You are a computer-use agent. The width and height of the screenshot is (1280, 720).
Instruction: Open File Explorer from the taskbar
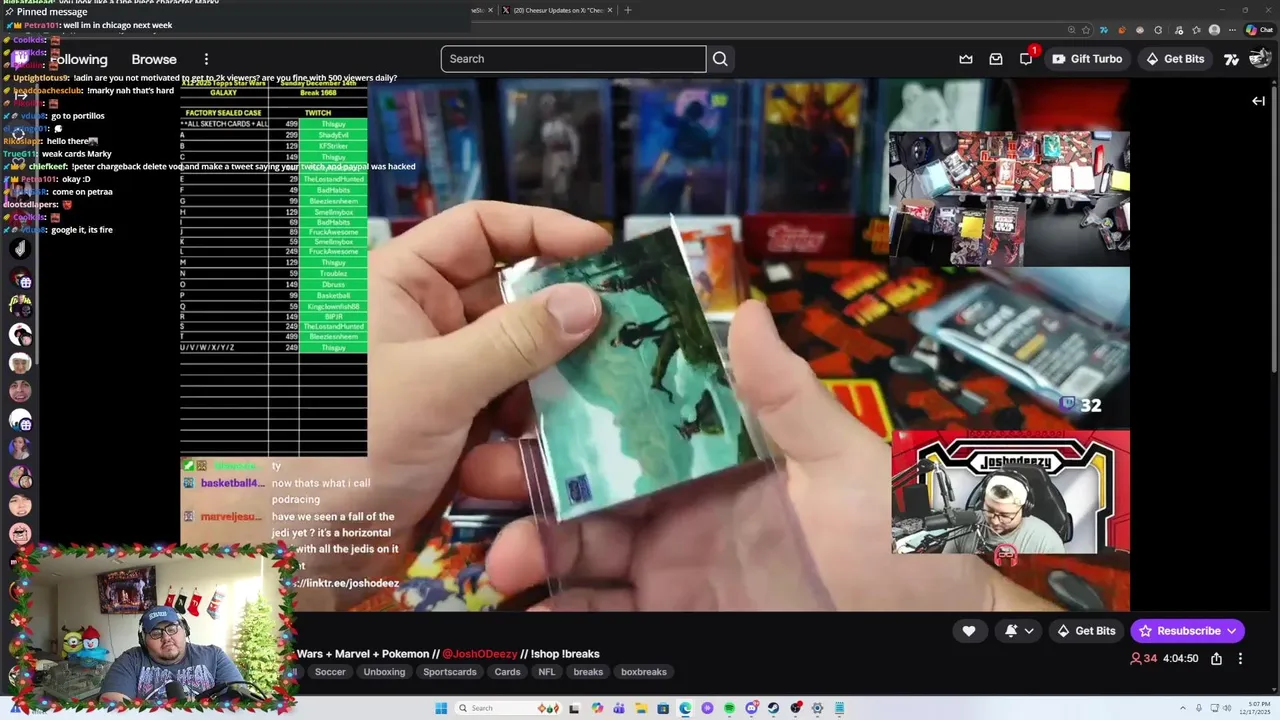[x=641, y=708]
